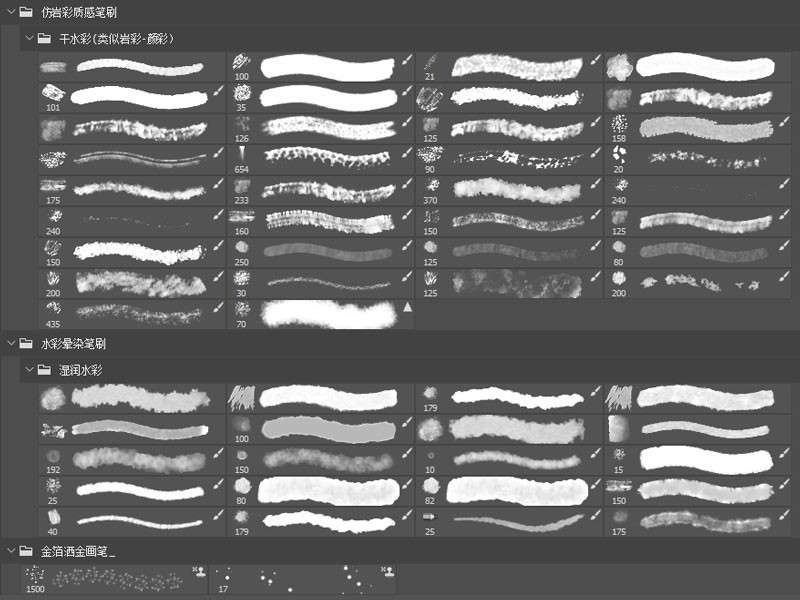Click the triangle tool icon on brush 70
The width and height of the screenshot is (800, 600).
coord(407,308)
